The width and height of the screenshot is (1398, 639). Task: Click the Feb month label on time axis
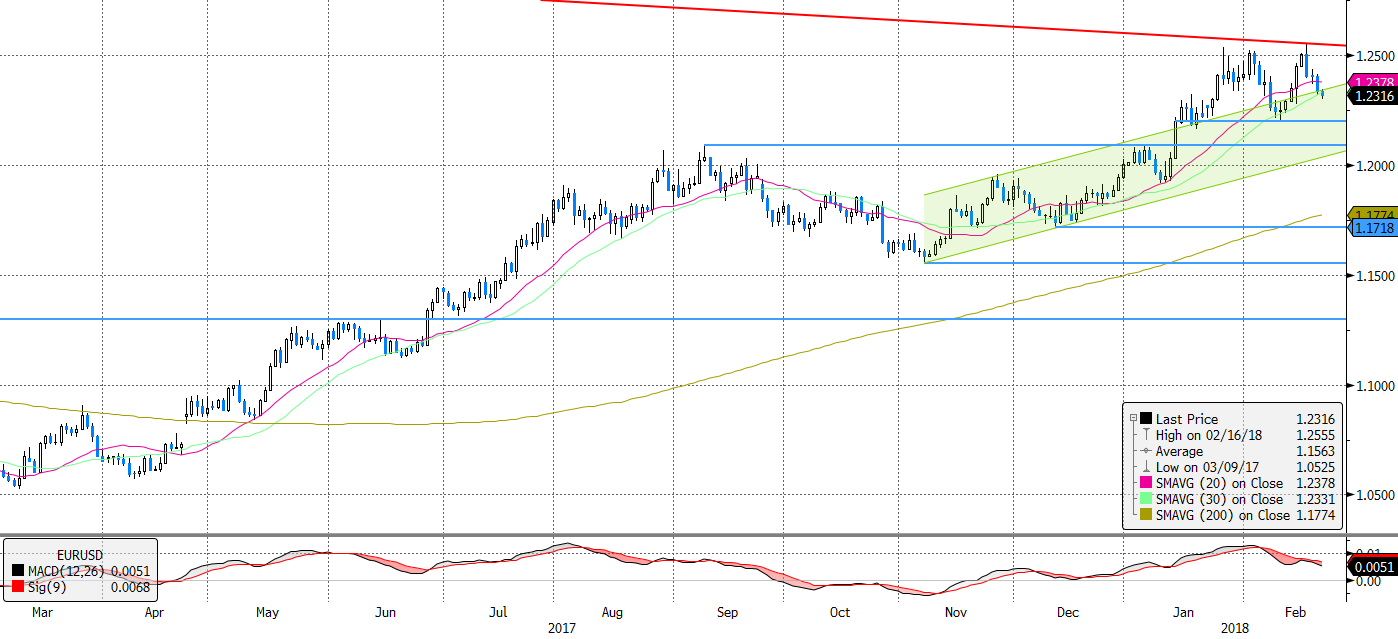(x=1296, y=610)
